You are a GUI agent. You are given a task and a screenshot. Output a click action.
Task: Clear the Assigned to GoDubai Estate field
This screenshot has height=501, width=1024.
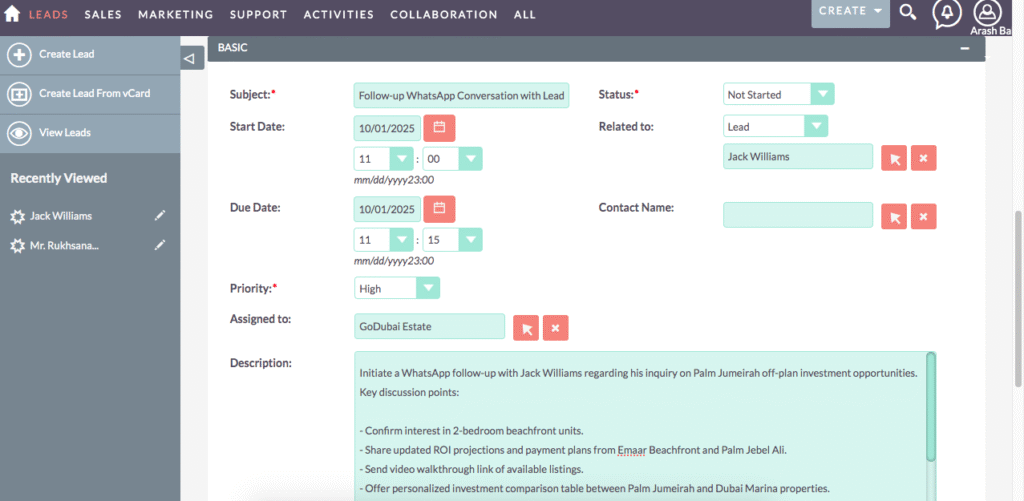[556, 327]
